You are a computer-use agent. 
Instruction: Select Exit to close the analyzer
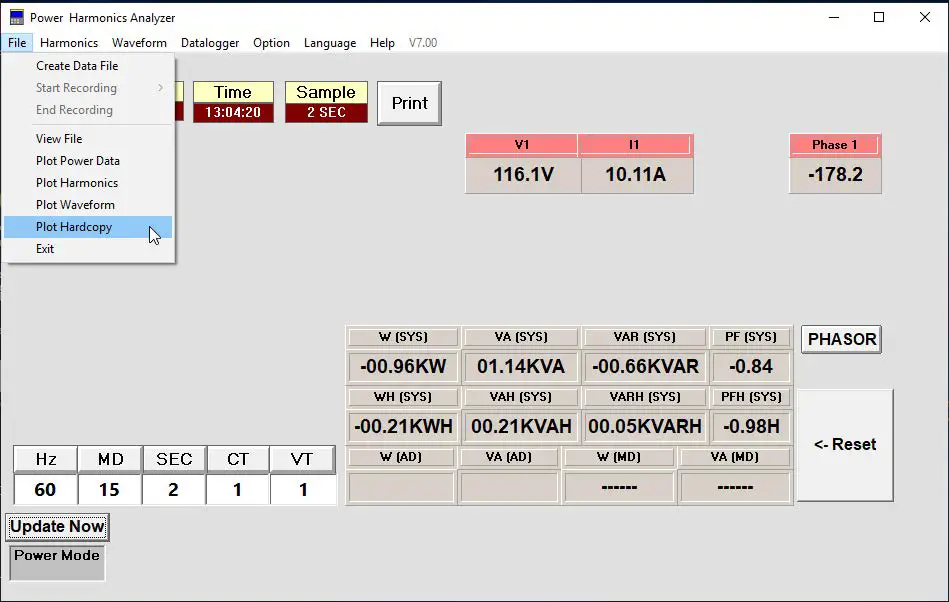click(44, 248)
